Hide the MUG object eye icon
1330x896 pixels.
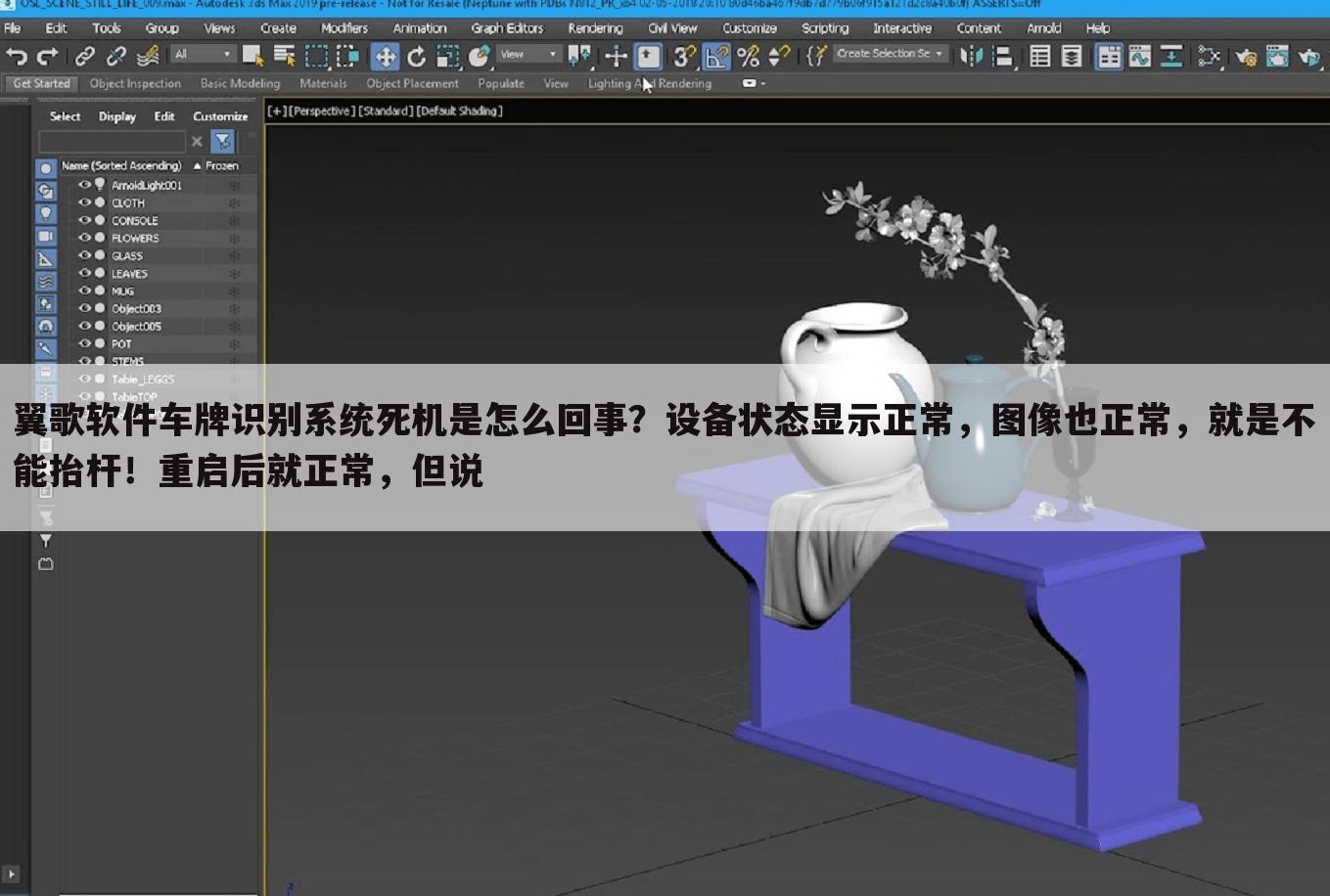tap(84, 291)
